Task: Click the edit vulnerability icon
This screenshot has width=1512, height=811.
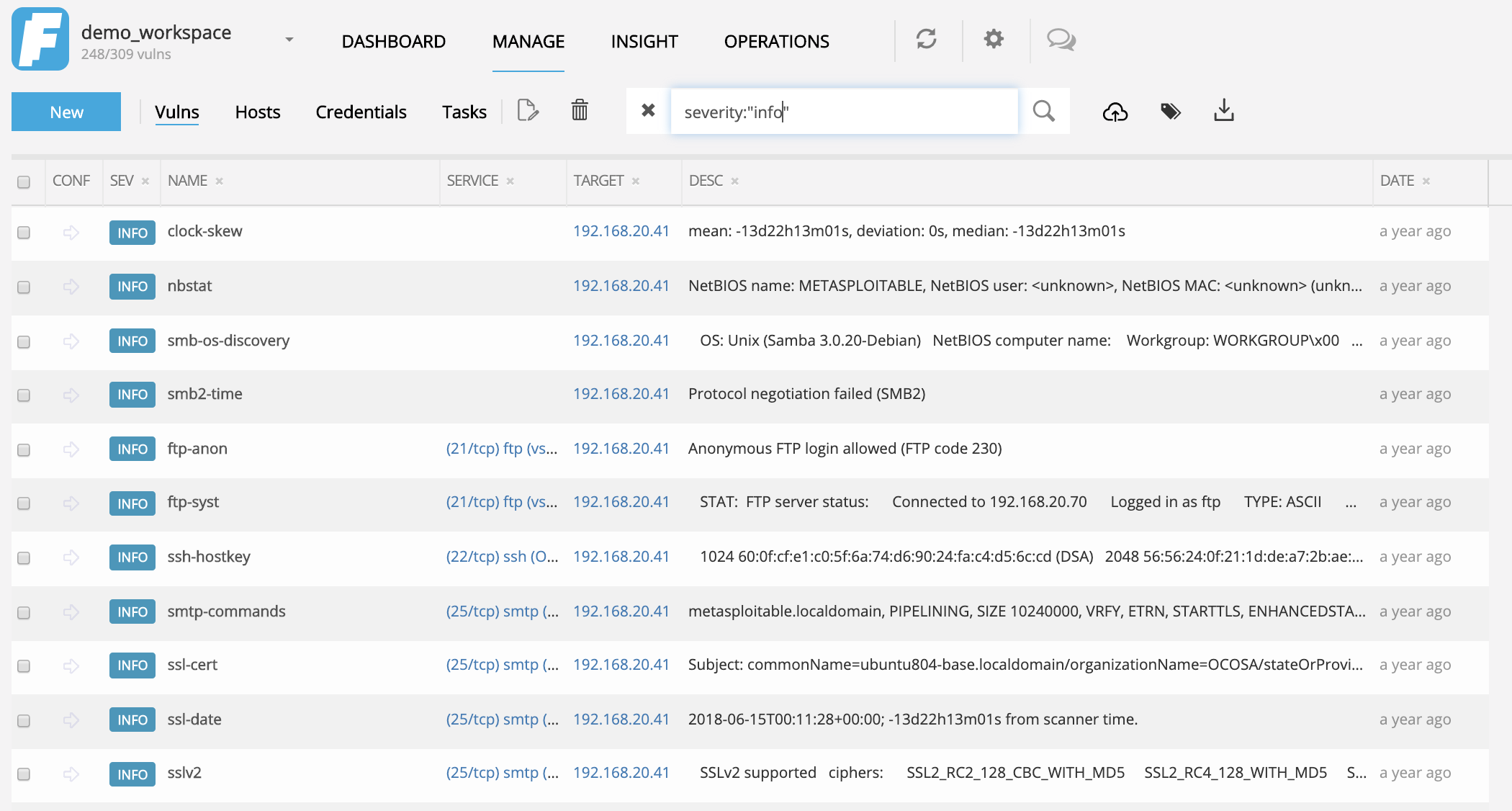Action: tap(528, 111)
